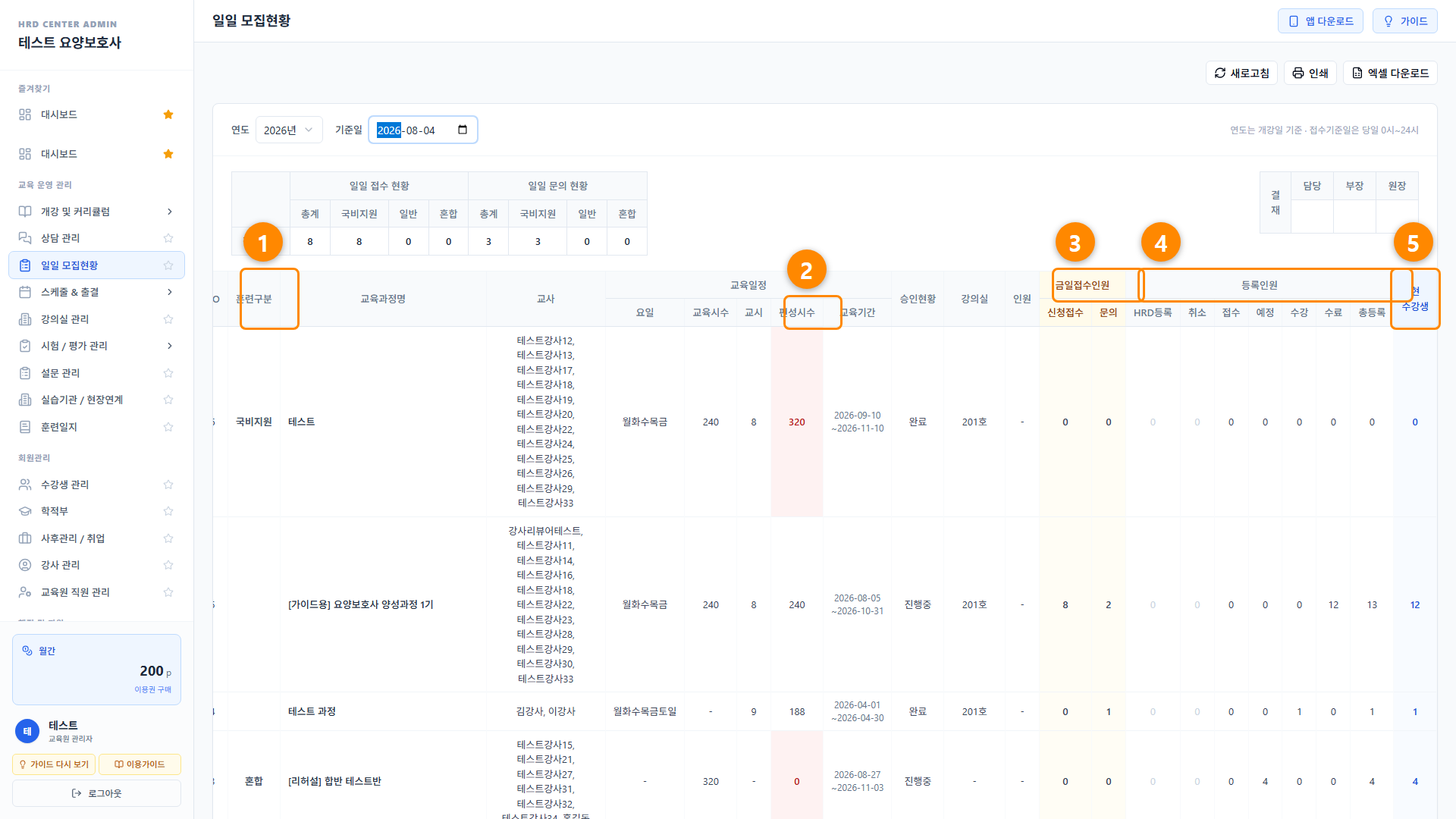
Task: Open the calendar picker icon in 기준일 field
Action: coord(463,130)
